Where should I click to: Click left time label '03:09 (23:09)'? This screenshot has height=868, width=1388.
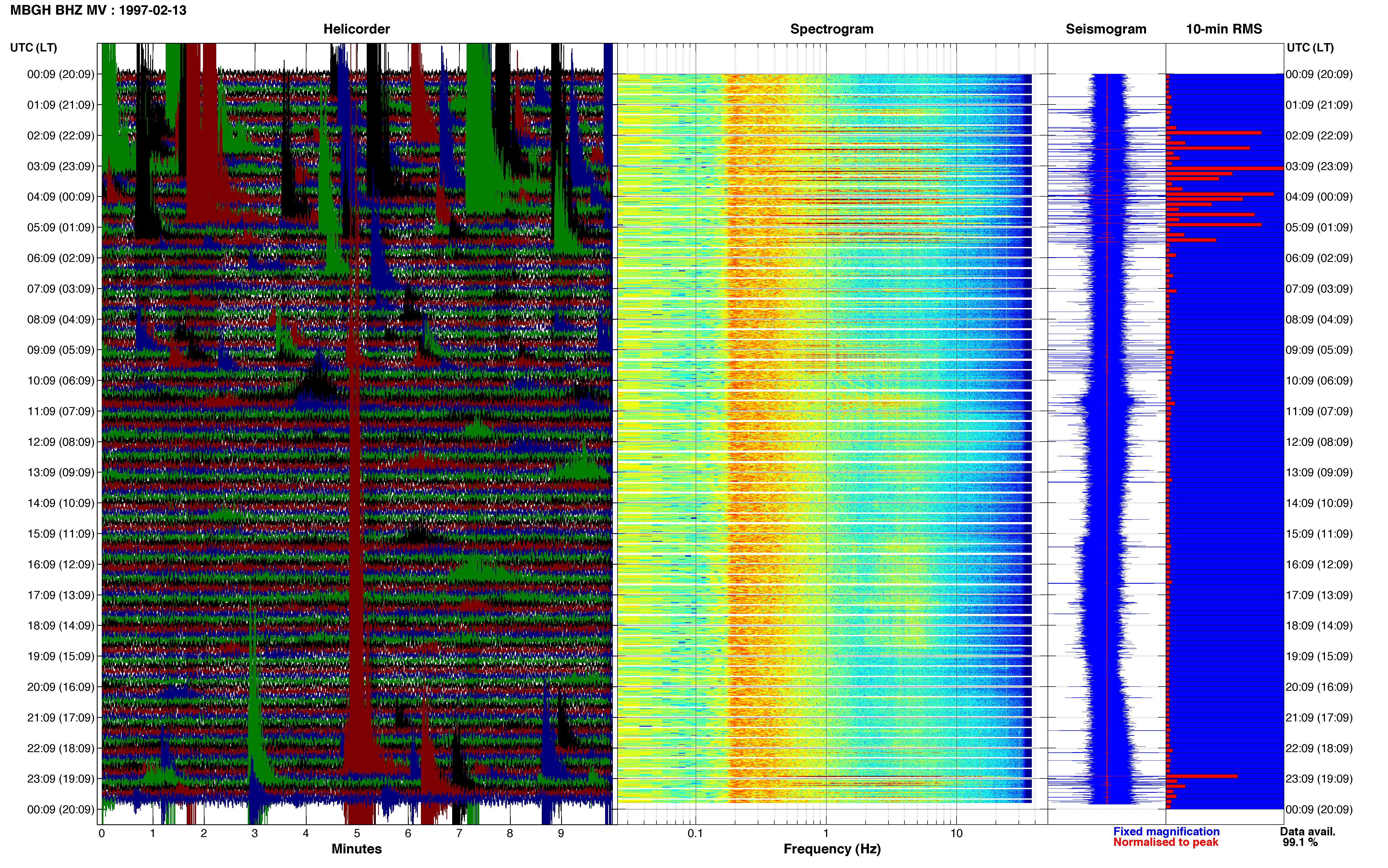tap(61, 166)
